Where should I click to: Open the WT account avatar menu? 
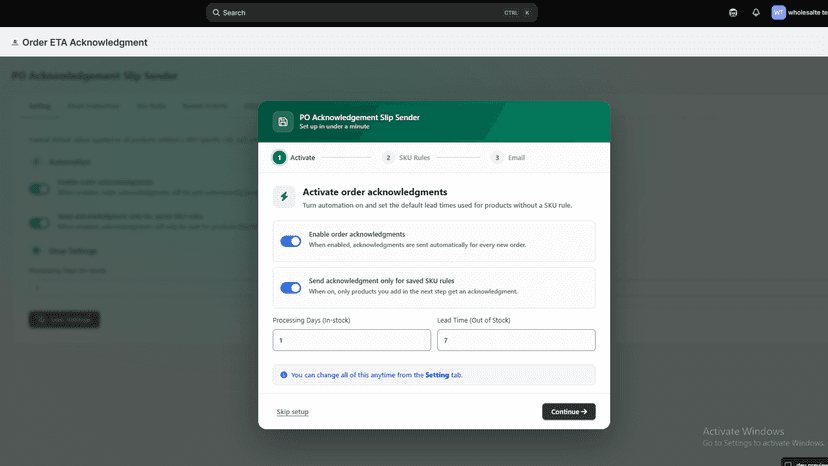[778, 13]
